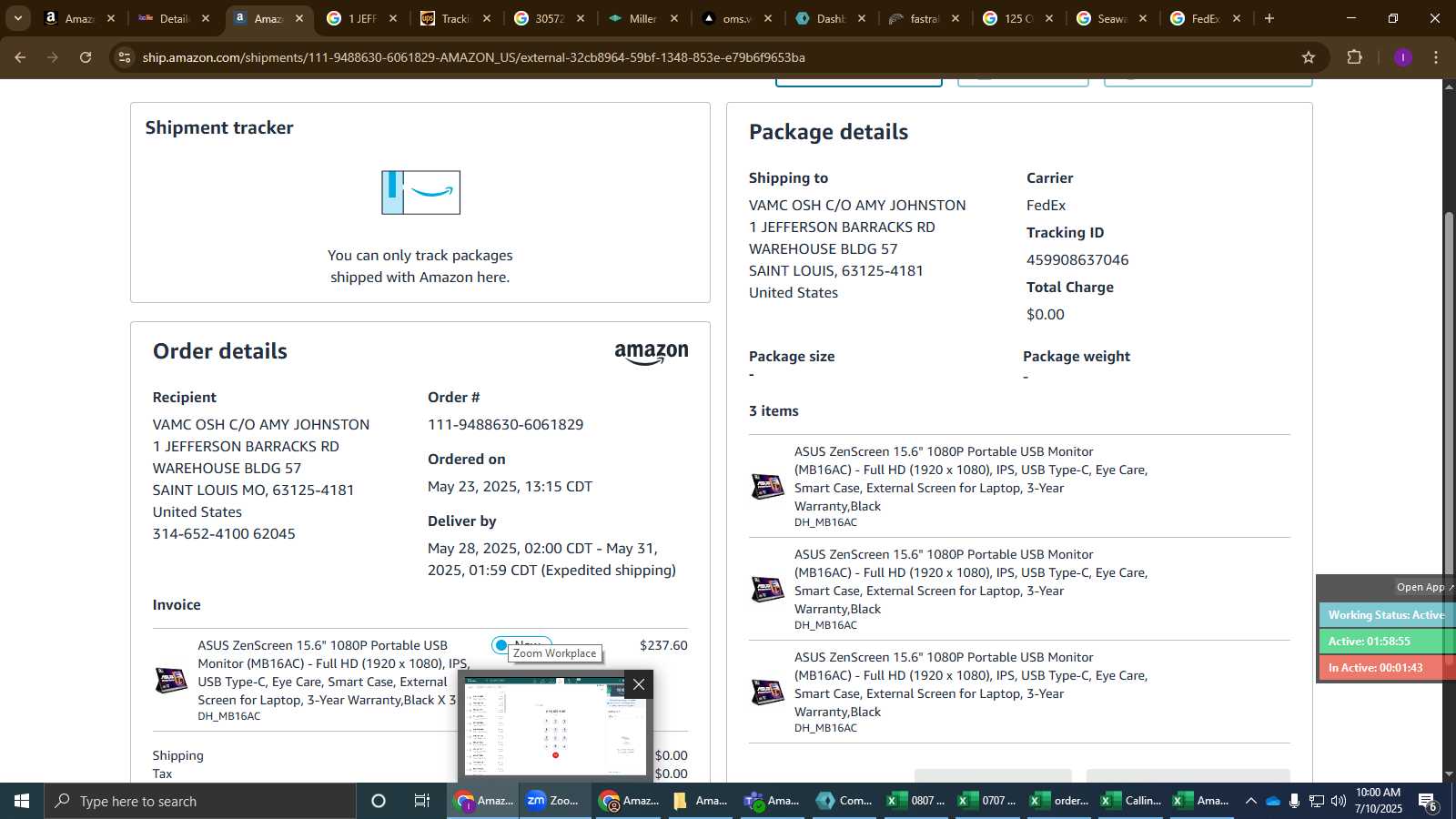Click the invoice item ASUS ZenScreen thumbnail
1456x819 pixels.
tap(171, 680)
